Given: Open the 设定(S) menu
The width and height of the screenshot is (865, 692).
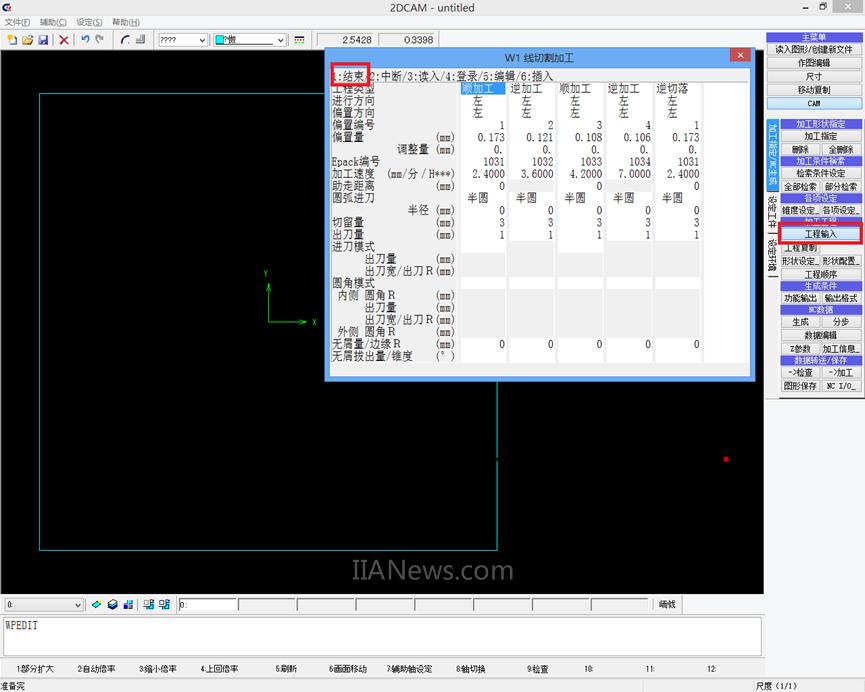Looking at the screenshot, I should click(x=89, y=22).
